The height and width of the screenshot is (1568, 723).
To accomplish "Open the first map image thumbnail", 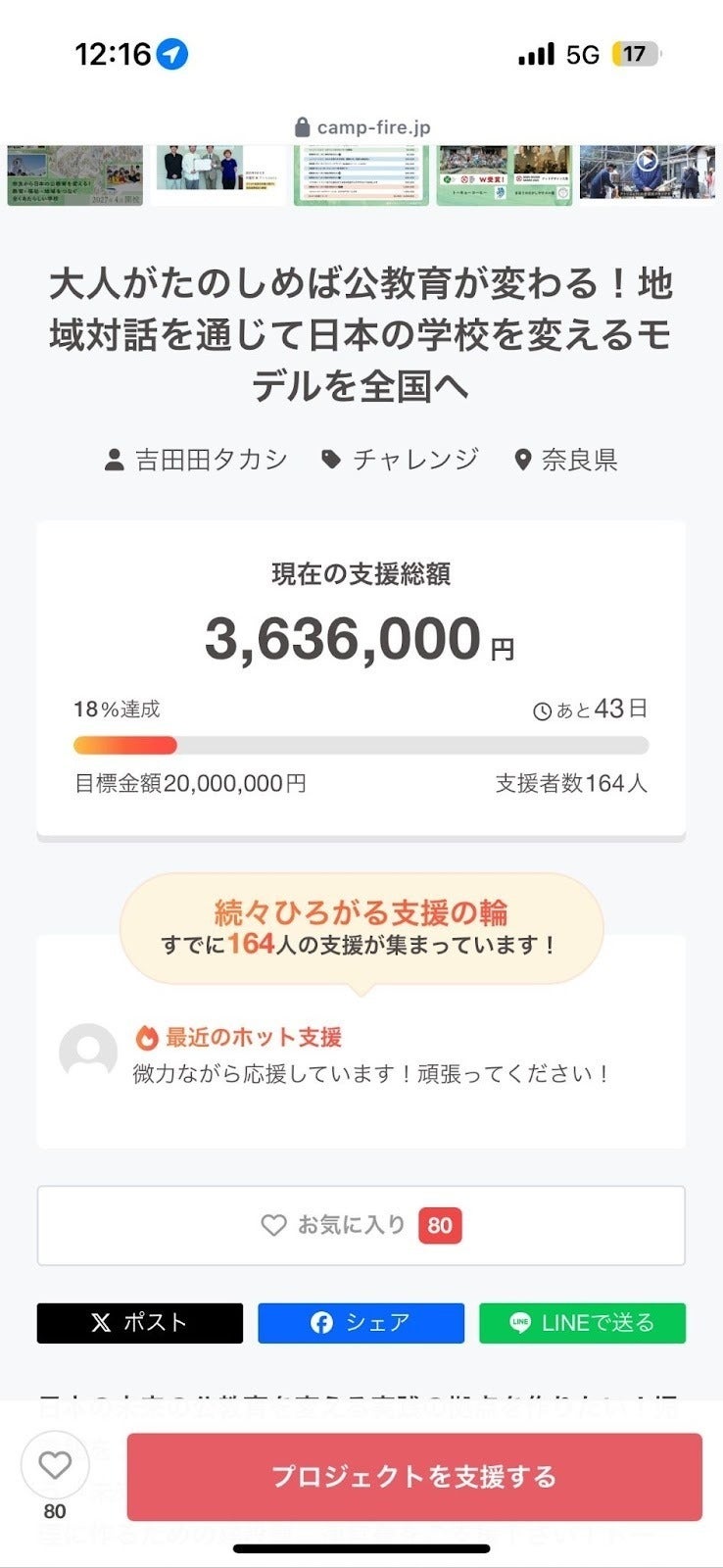I will (x=74, y=175).
